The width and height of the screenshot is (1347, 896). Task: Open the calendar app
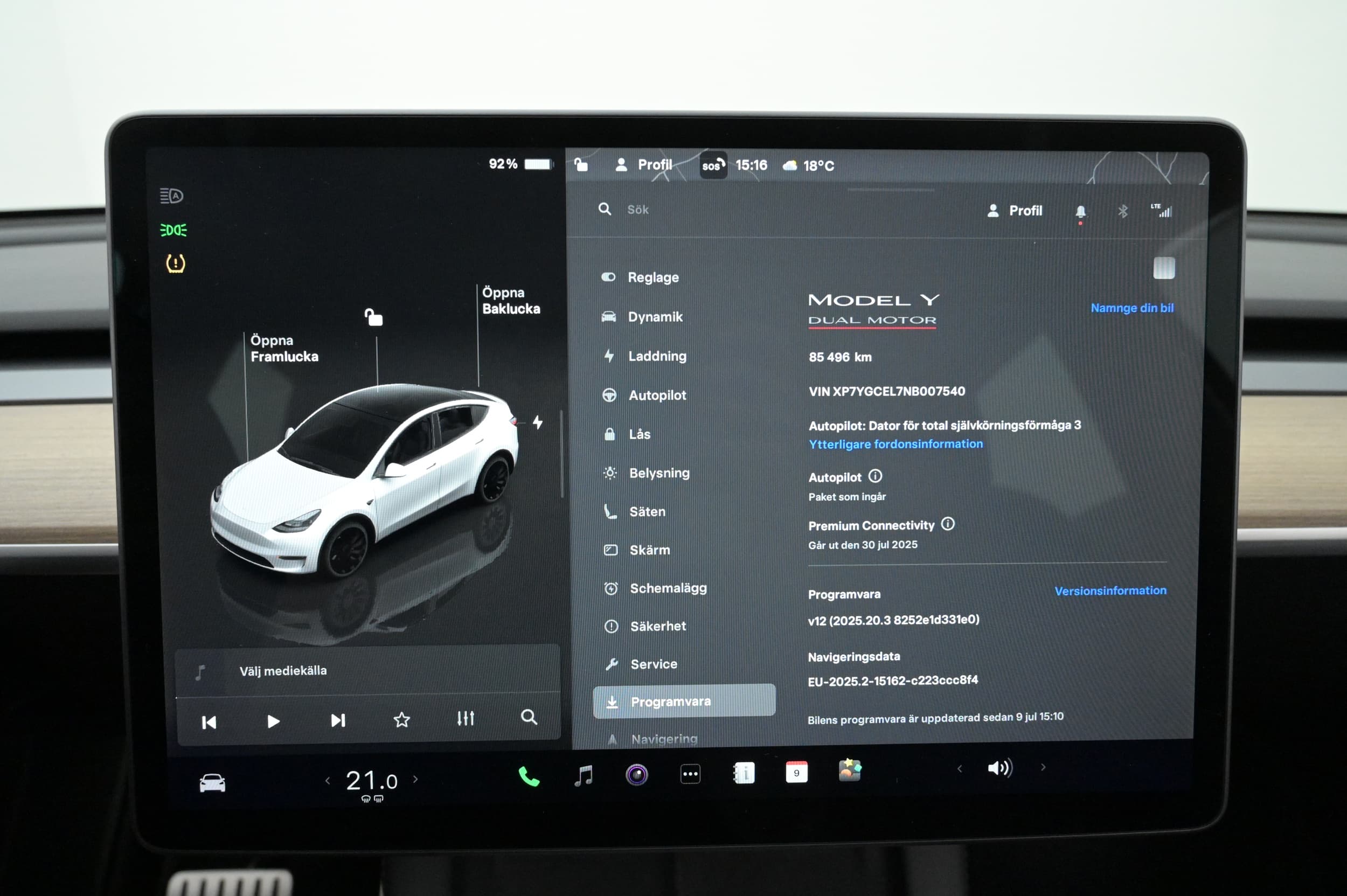pyautogui.click(x=797, y=772)
